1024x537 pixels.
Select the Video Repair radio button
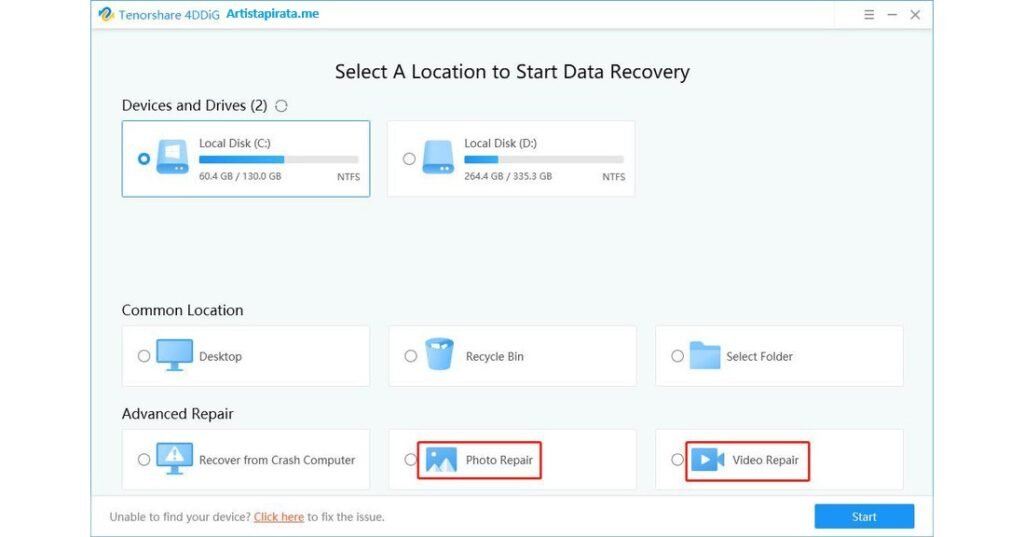point(677,460)
